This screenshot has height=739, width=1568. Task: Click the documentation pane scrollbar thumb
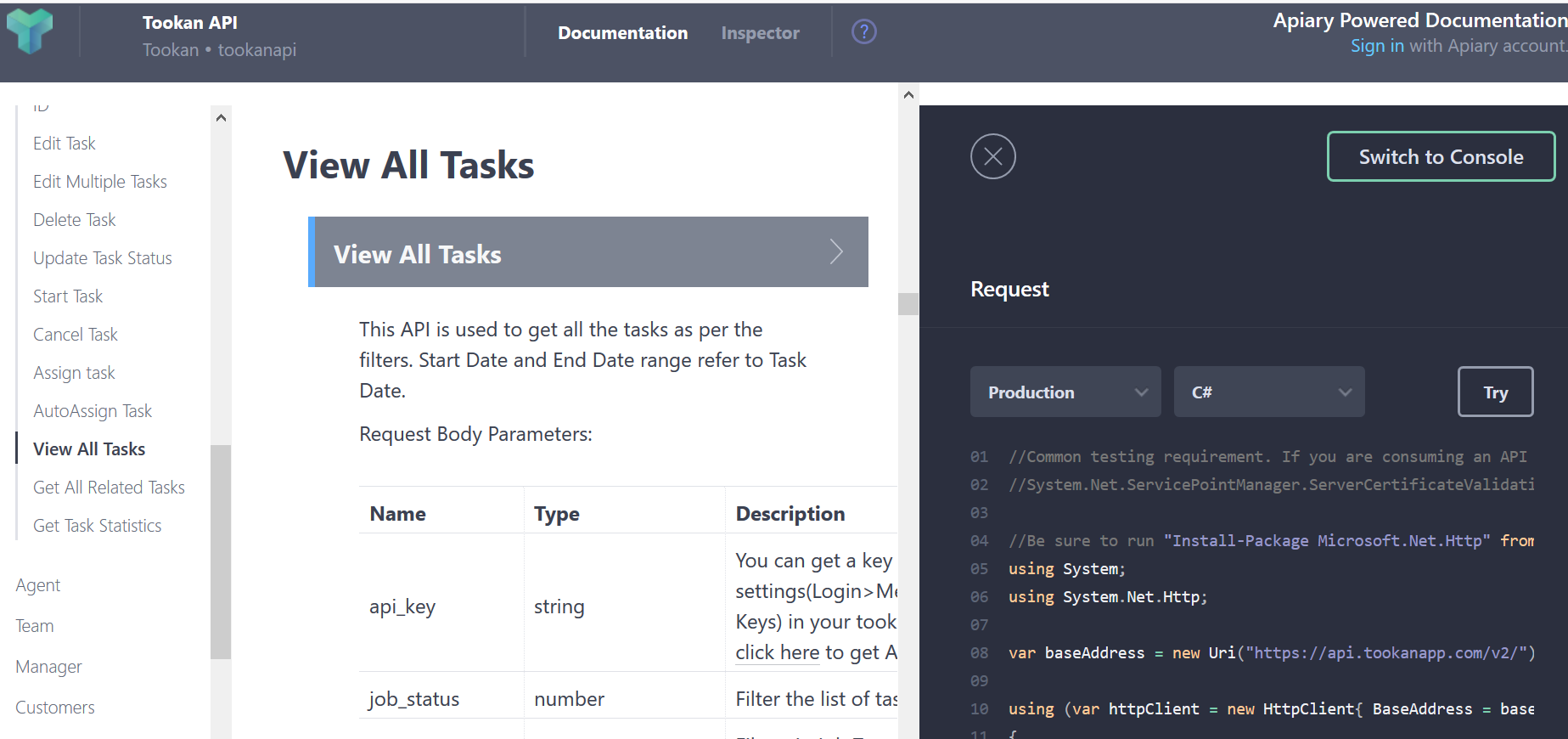908,304
